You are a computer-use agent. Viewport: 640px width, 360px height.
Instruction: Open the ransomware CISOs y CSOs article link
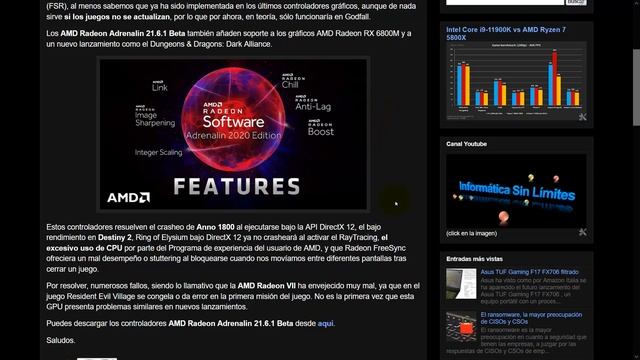point(531,318)
